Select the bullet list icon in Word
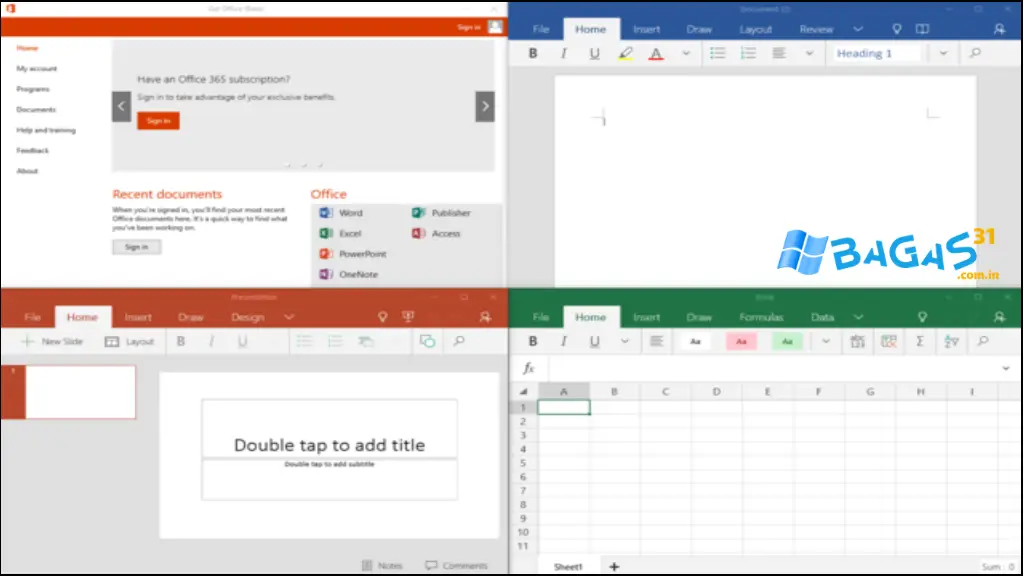The height and width of the screenshot is (576, 1024). 717,53
